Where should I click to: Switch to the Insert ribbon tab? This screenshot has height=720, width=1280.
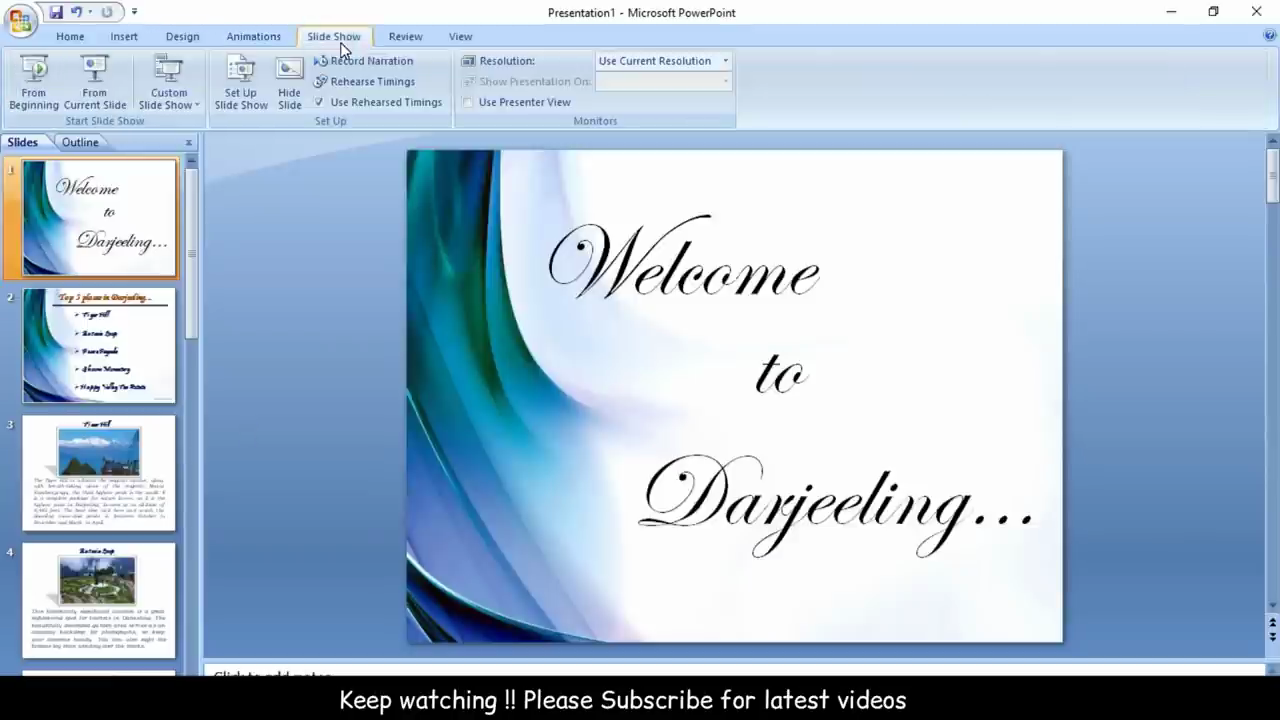coord(124,36)
